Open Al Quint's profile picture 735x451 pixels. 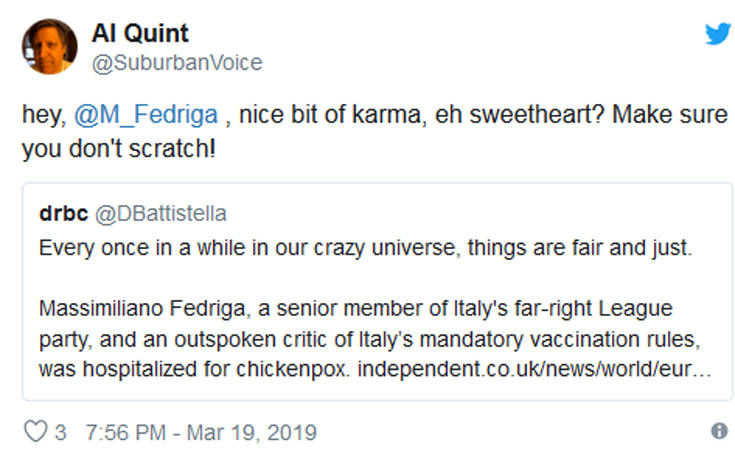[49, 47]
